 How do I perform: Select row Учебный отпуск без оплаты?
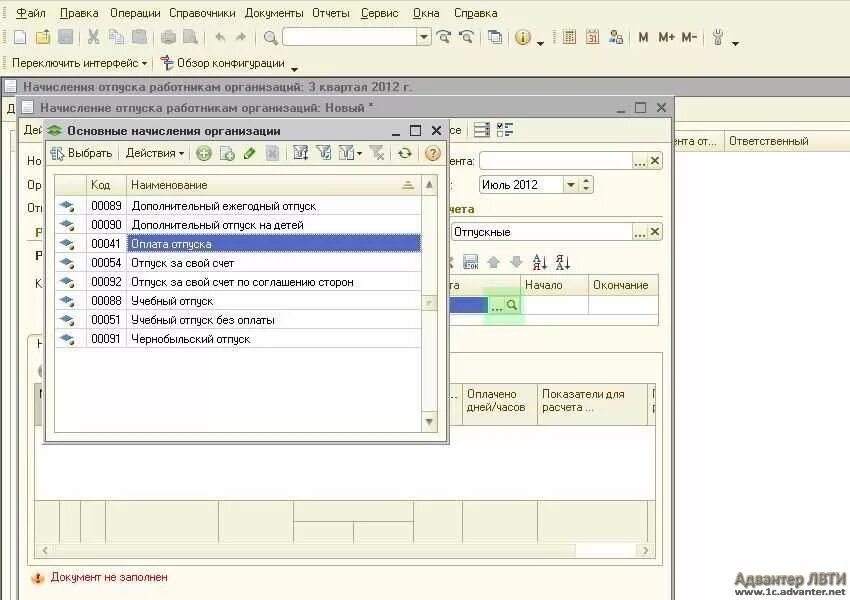pos(238,320)
